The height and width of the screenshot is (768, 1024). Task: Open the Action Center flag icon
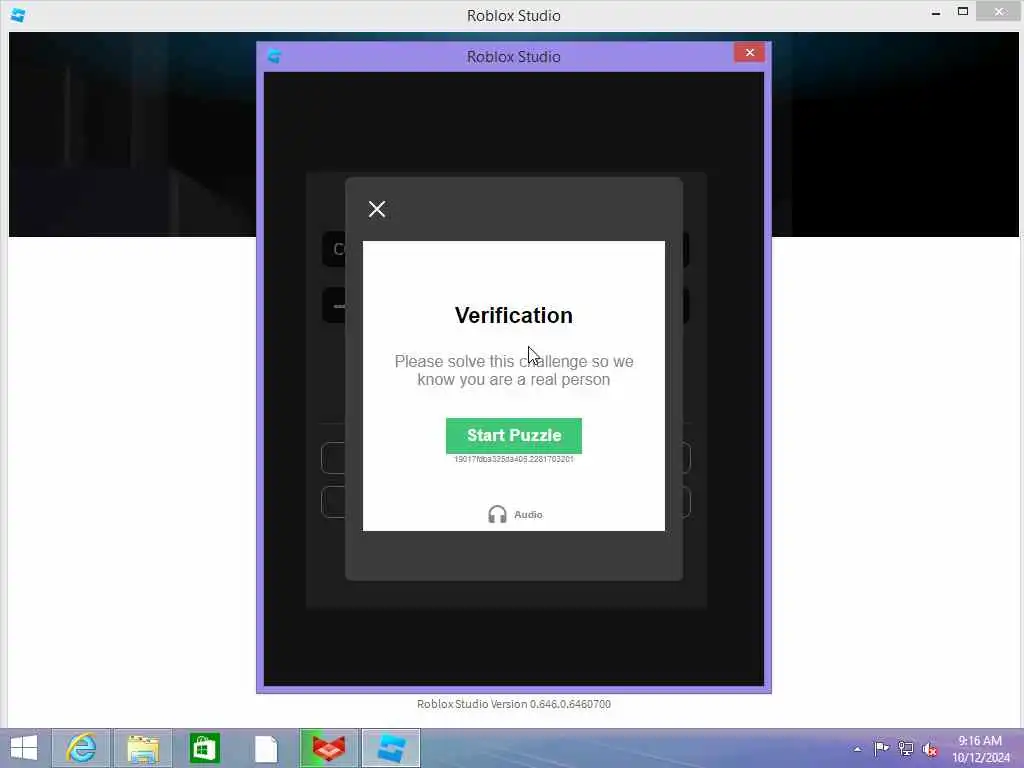coord(881,748)
